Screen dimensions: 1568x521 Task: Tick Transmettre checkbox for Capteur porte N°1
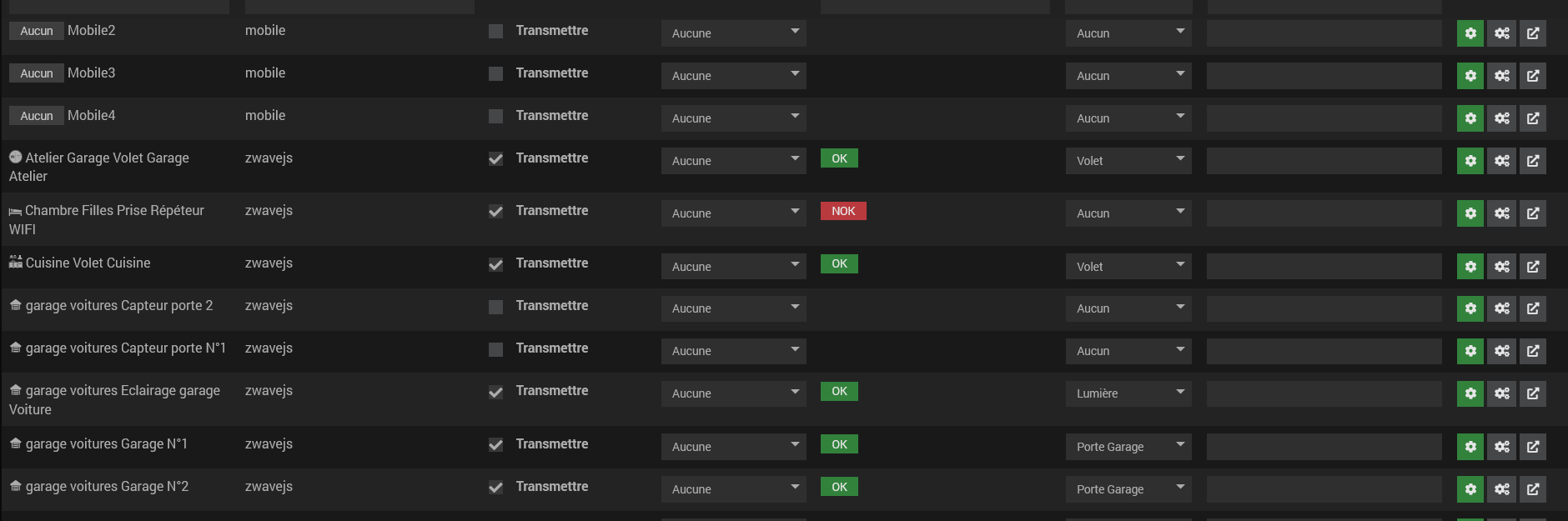(x=495, y=349)
